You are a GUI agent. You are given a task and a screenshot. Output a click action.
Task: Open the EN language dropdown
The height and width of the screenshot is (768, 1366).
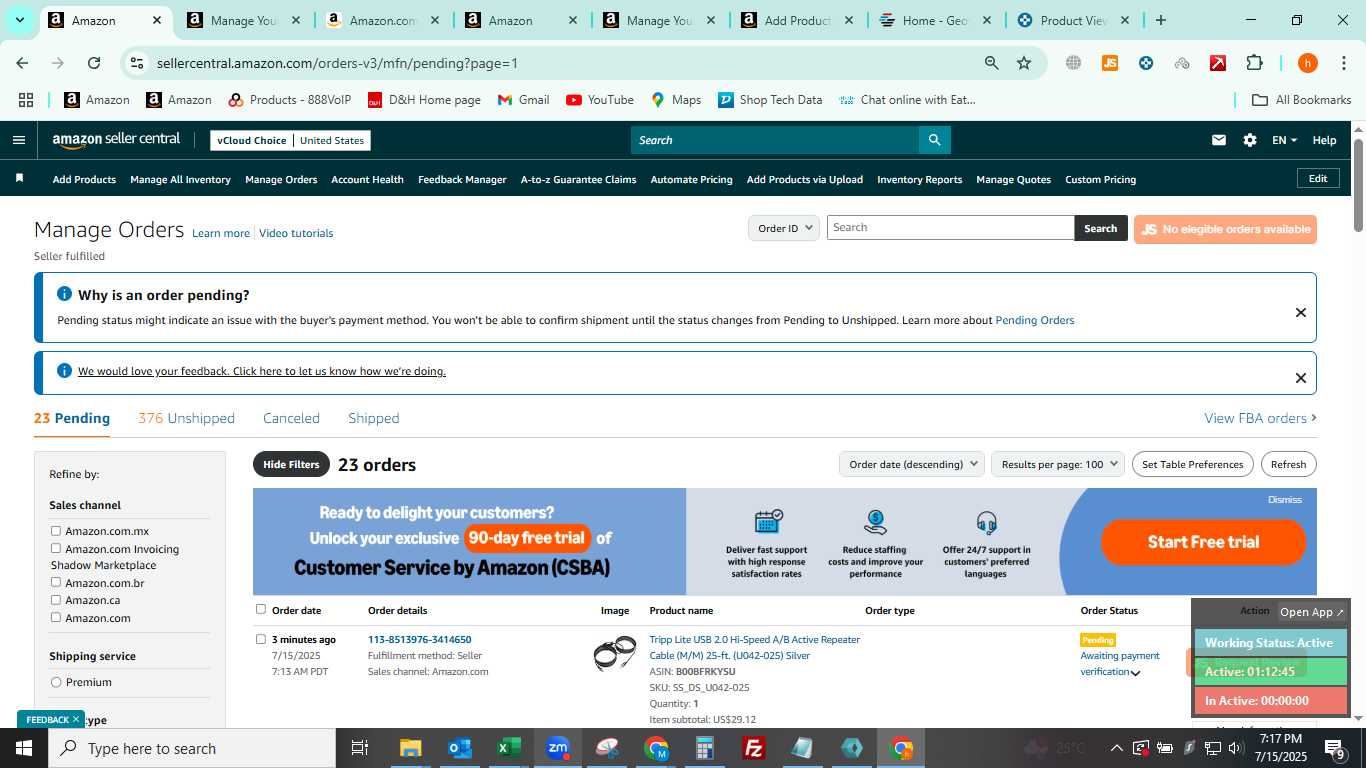(x=1284, y=140)
